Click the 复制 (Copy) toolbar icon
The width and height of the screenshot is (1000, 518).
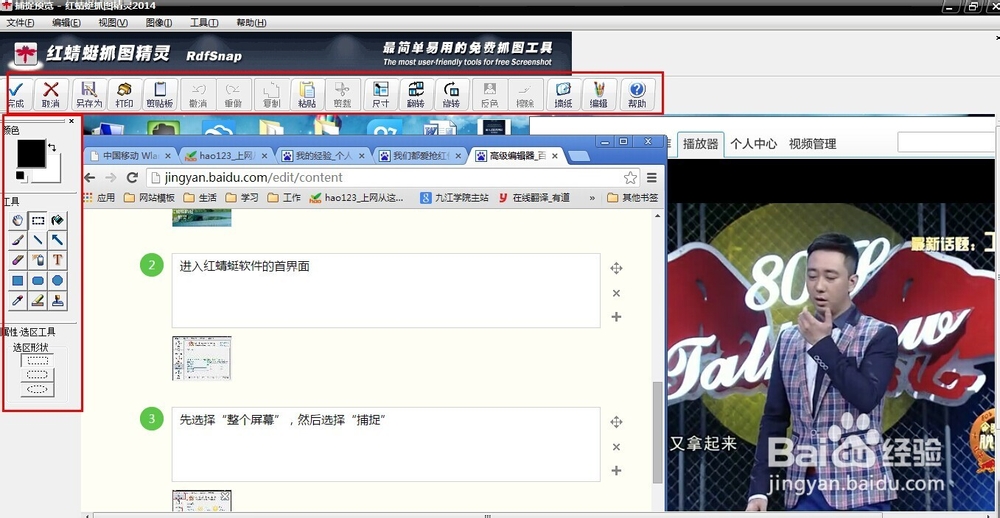[272, 94]
